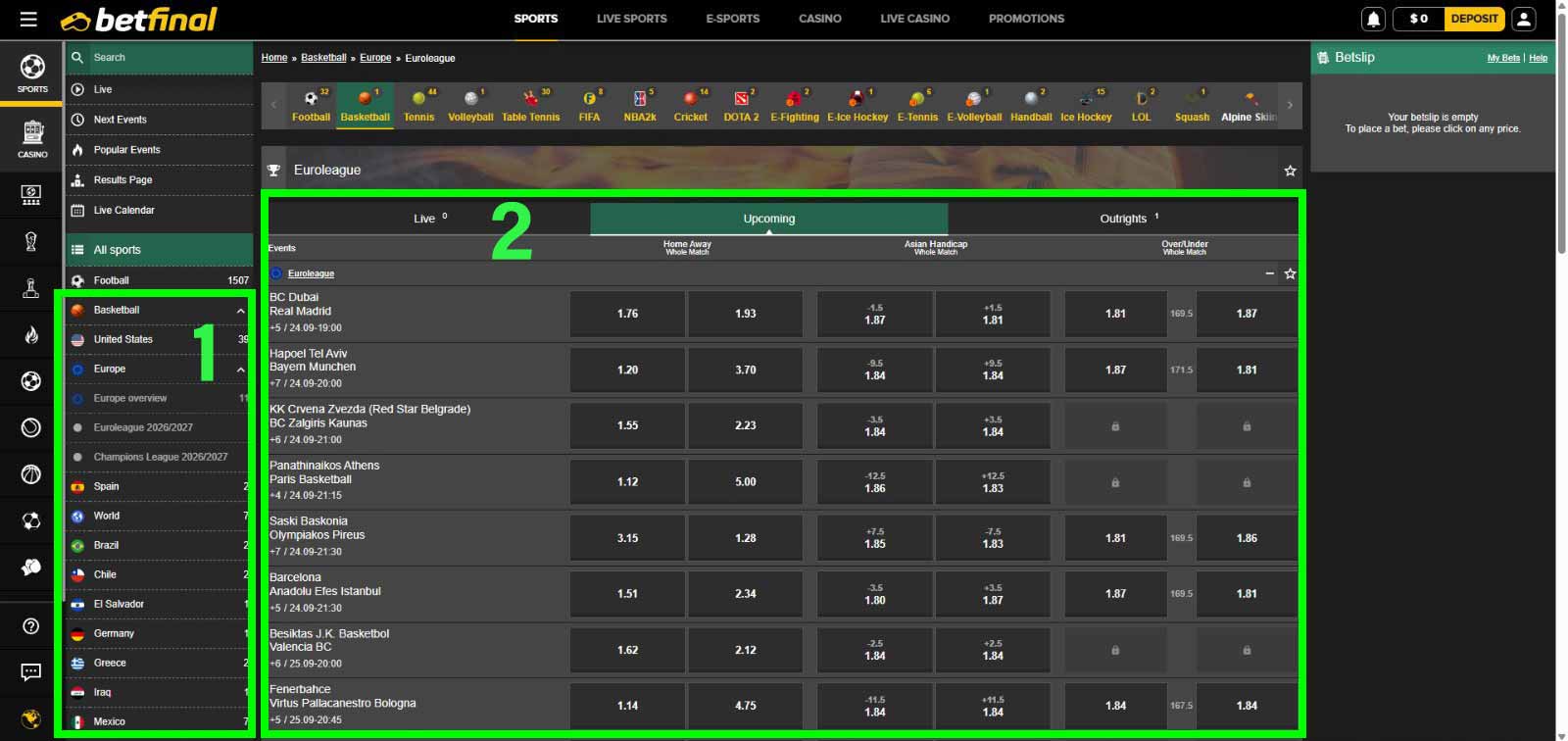Select Euroleague 2026/2027 in sidebar
This screenshot has width=1568, height=741.
pyautogui.click(x=159, y=427)
